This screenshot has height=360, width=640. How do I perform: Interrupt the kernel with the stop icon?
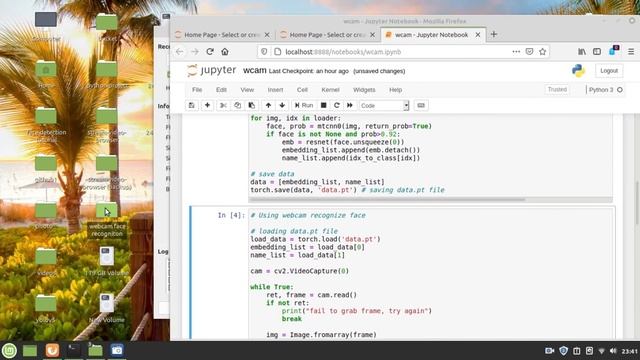323,105
